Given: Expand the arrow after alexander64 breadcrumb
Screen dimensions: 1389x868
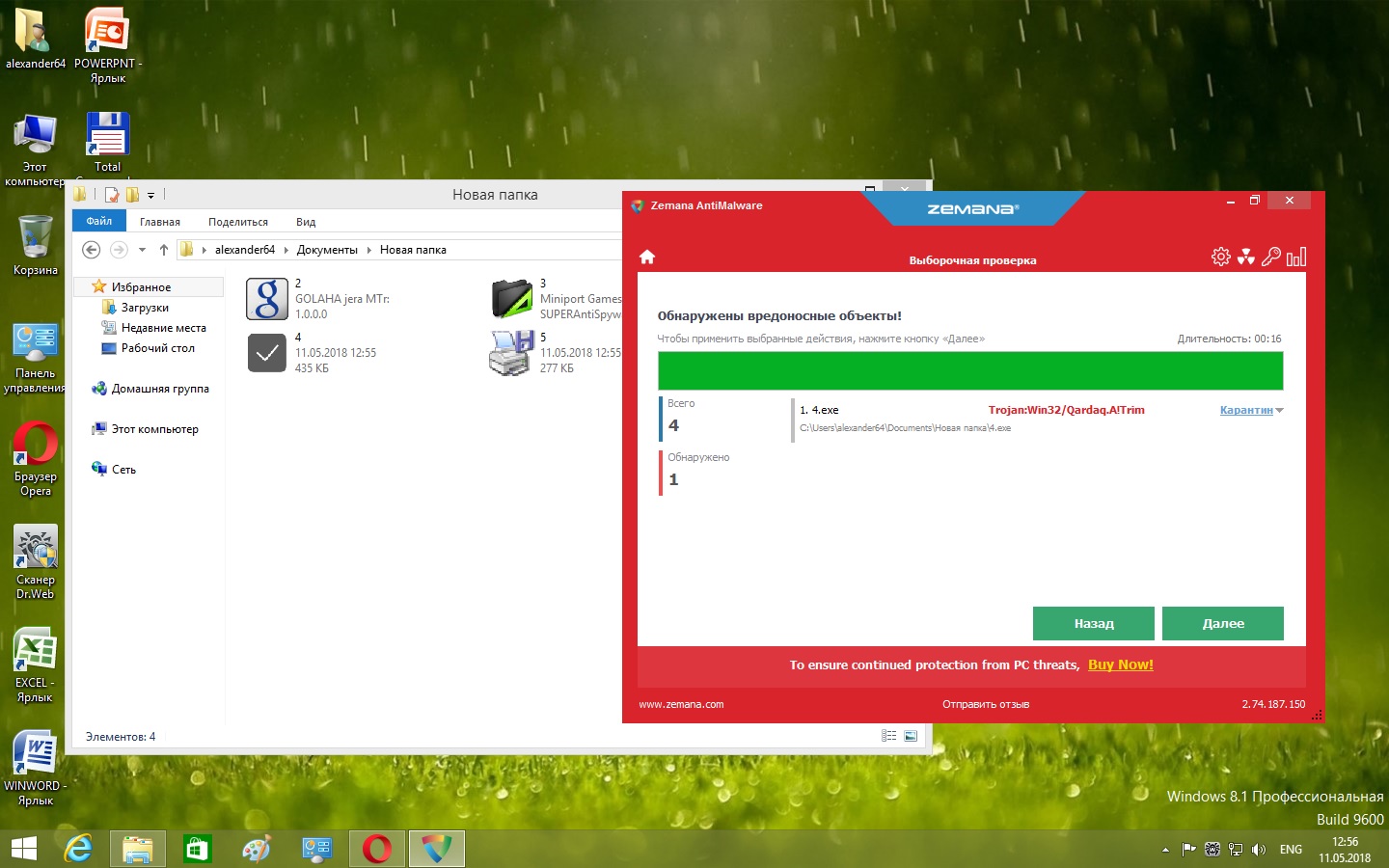Looking at the screenshot, I should pyautogui.click(x=286, y=250).
